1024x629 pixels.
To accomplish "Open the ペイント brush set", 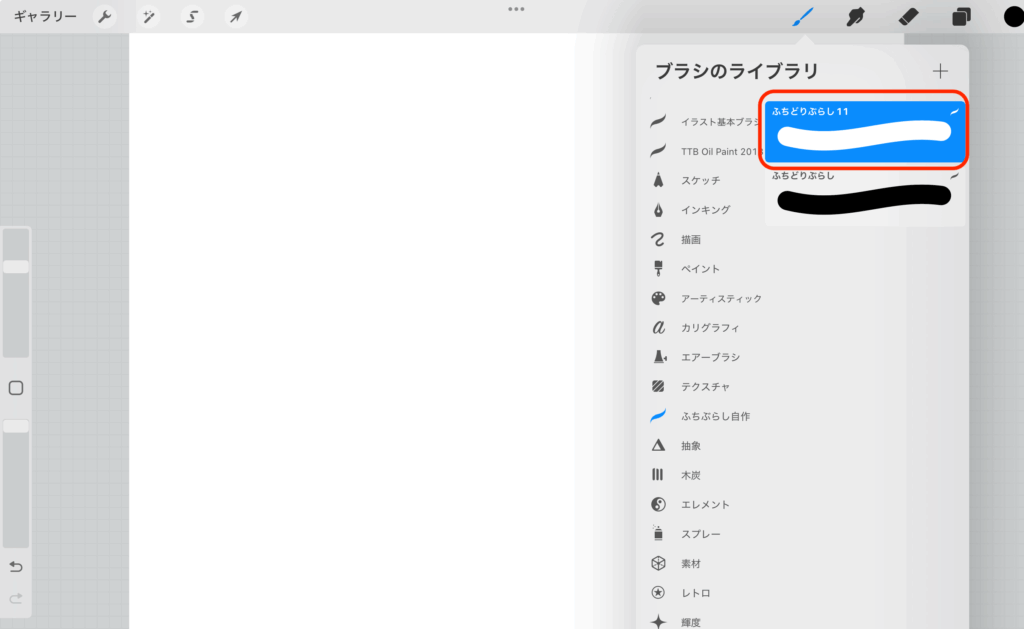I will (x=686, y=268).
